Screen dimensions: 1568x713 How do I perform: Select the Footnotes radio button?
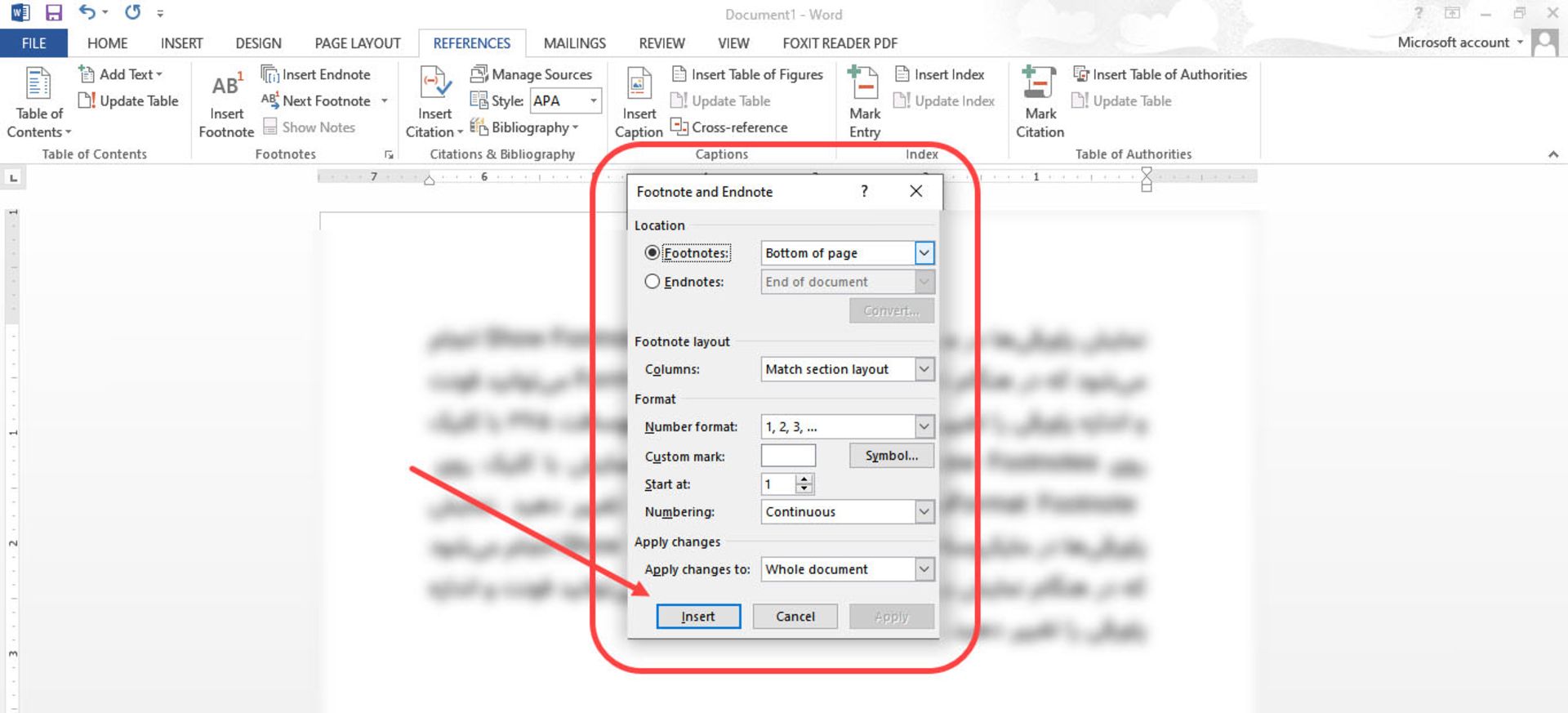pyautogui.click(x=652, y=253)
